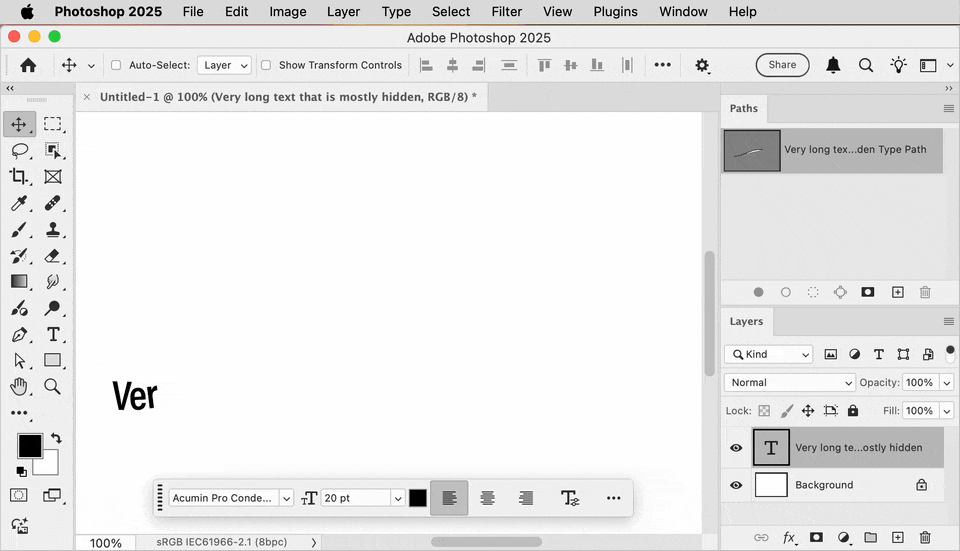The height and width of the screenshot is (551, 960).
Task: Select the Crop tool
Action: tap(19, 177)
